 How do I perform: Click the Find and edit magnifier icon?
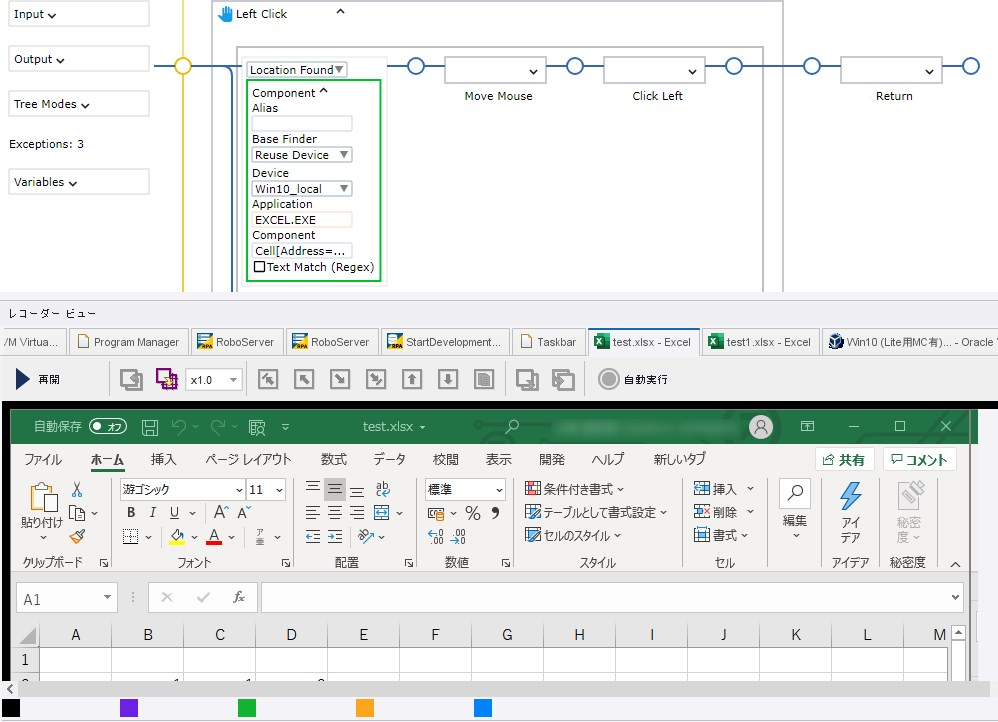[x=795, y=492]
